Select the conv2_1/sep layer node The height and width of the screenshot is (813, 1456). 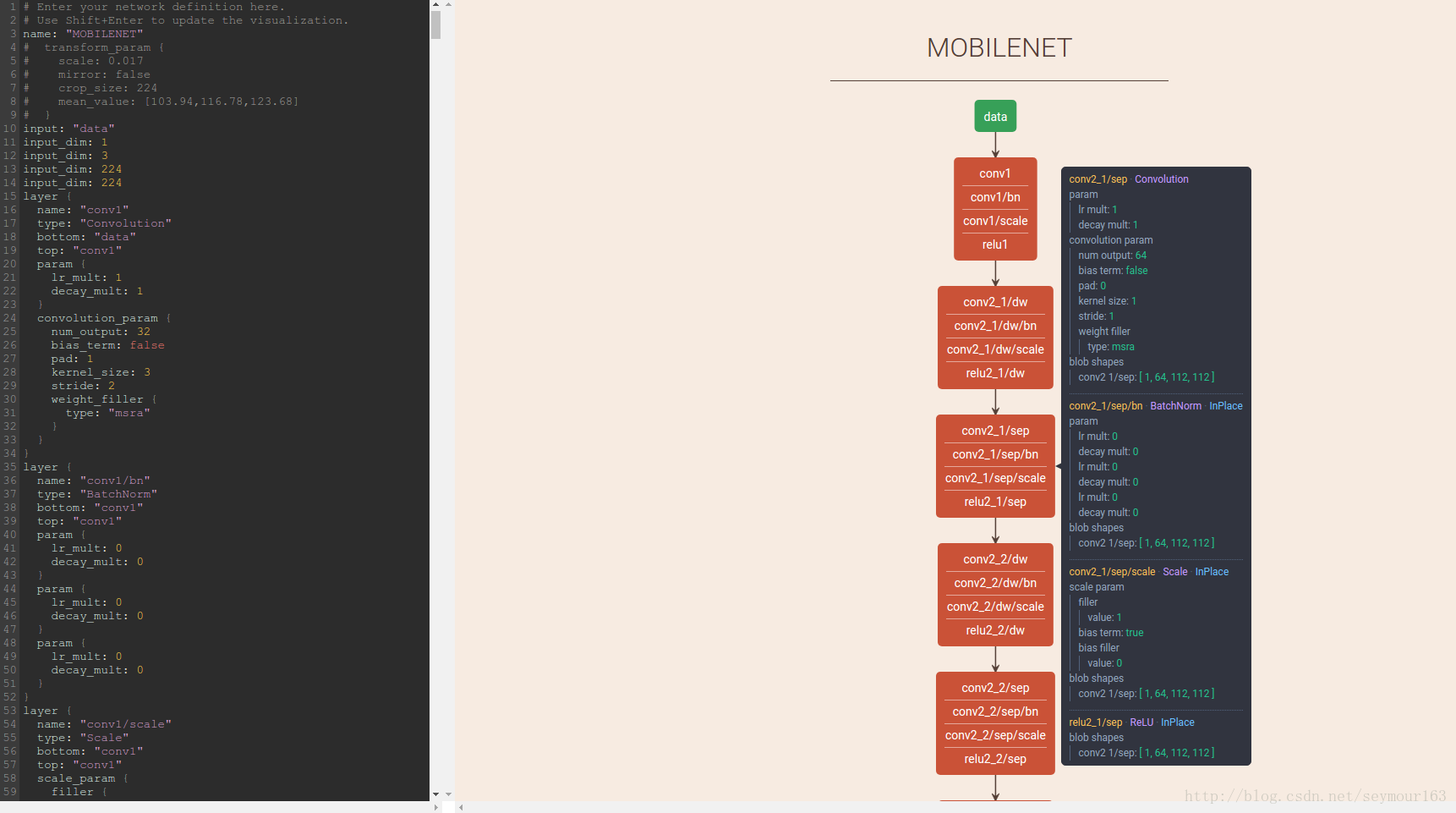995,431
